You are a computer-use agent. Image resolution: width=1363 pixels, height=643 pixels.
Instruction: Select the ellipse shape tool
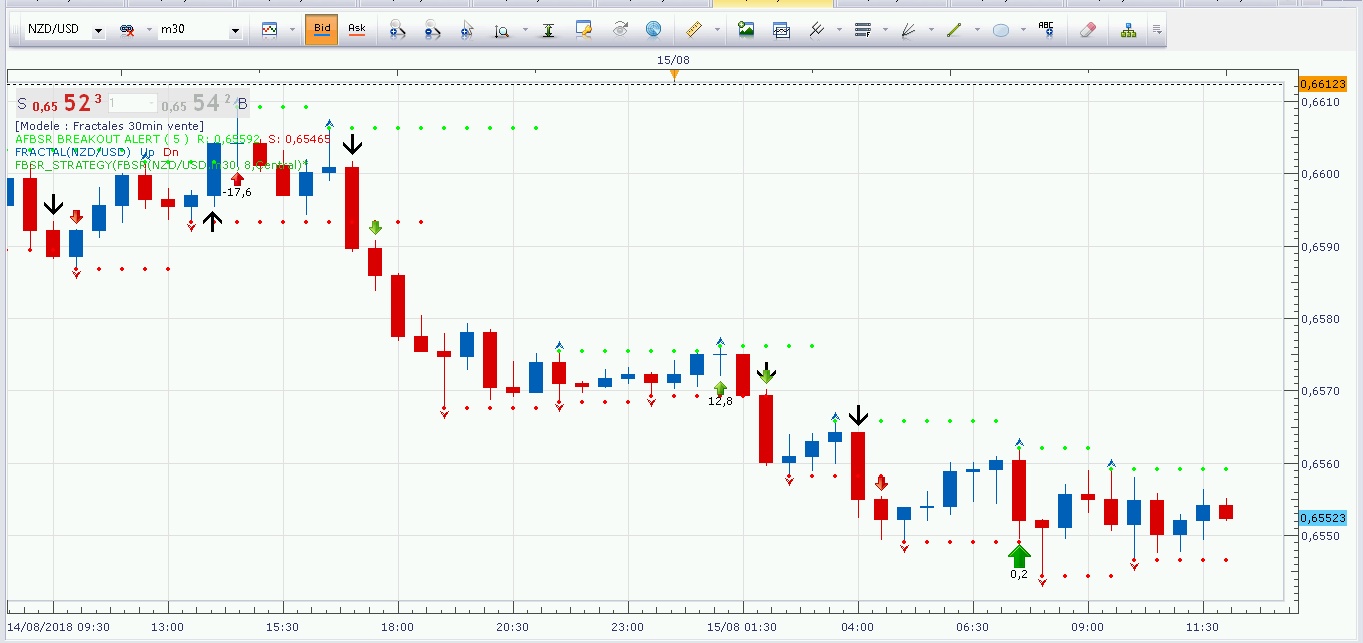click(x=1001, y=30)
